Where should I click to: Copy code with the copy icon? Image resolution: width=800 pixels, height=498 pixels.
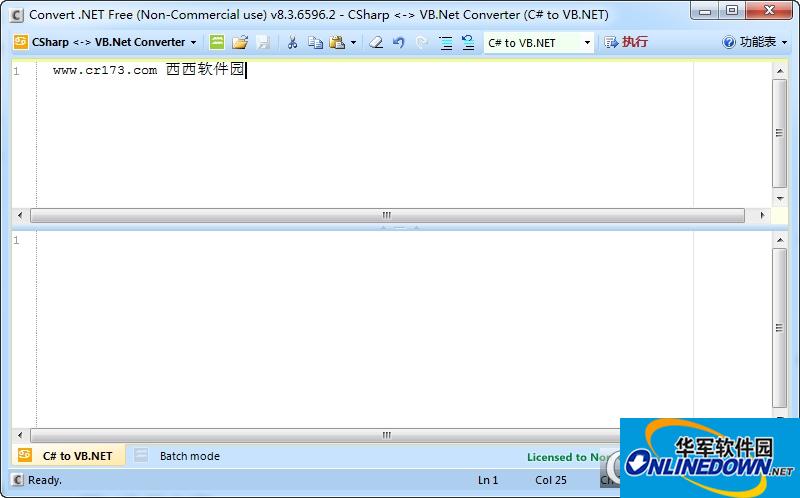[315, 42]
